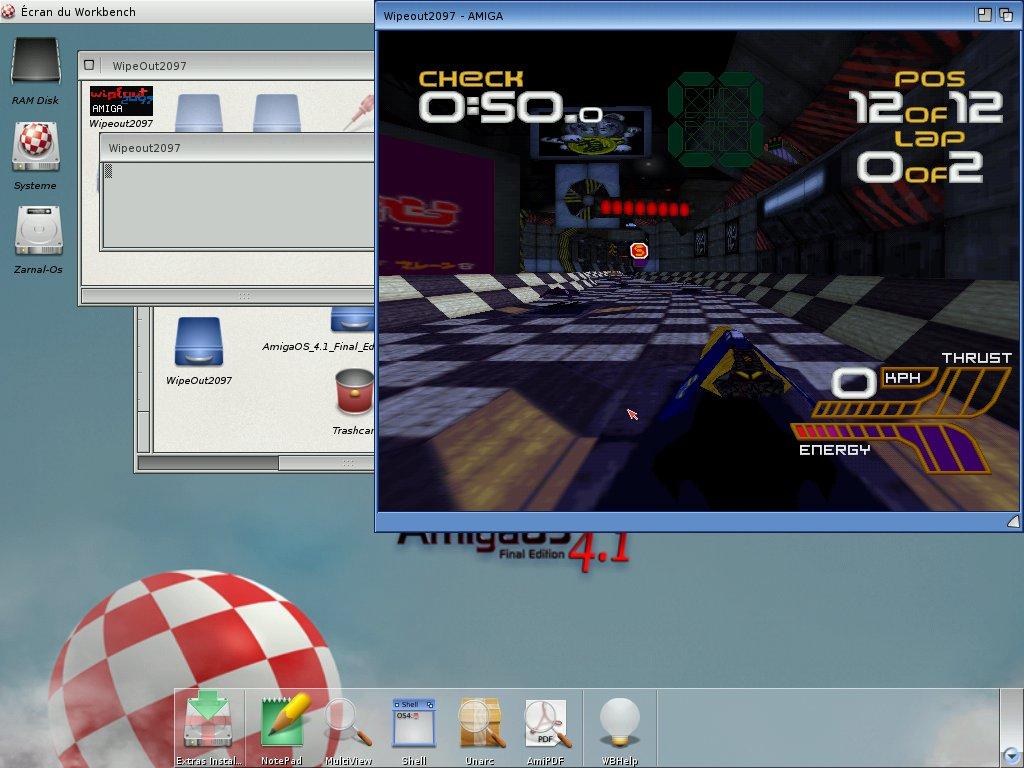The image size is (1024, 768).
Task: Launch the Wipeout2097 AMIGA game icon
Action: pyautogui.click(x=121, y=101)
